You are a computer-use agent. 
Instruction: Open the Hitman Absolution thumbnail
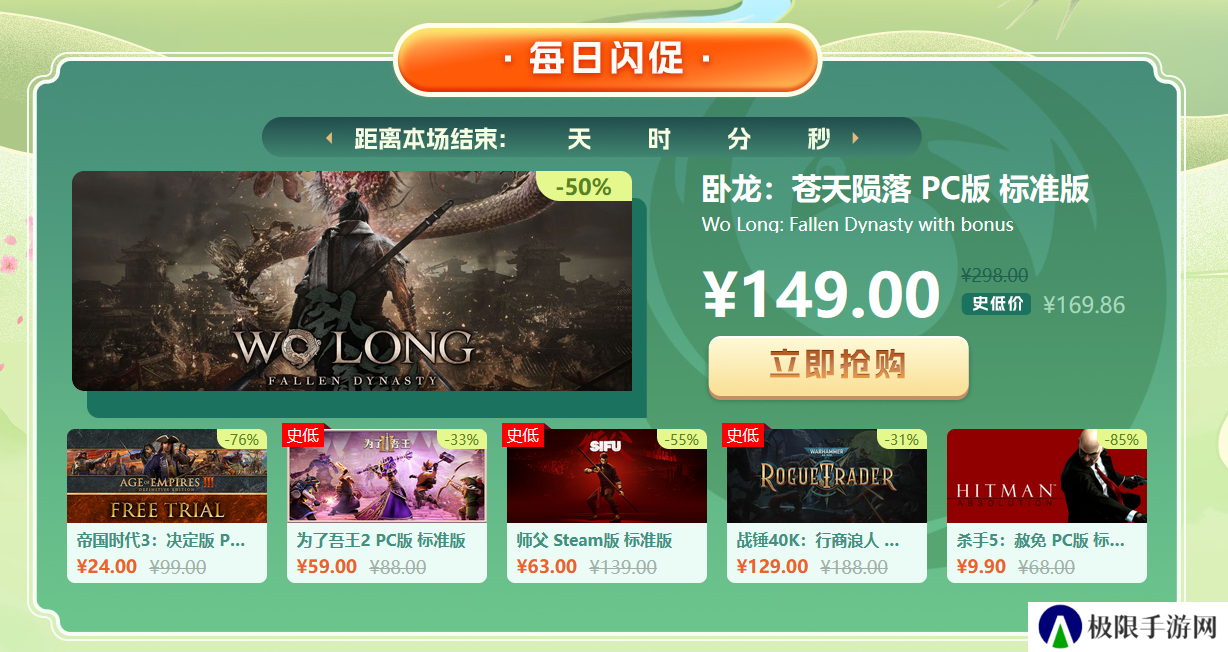1047,476
